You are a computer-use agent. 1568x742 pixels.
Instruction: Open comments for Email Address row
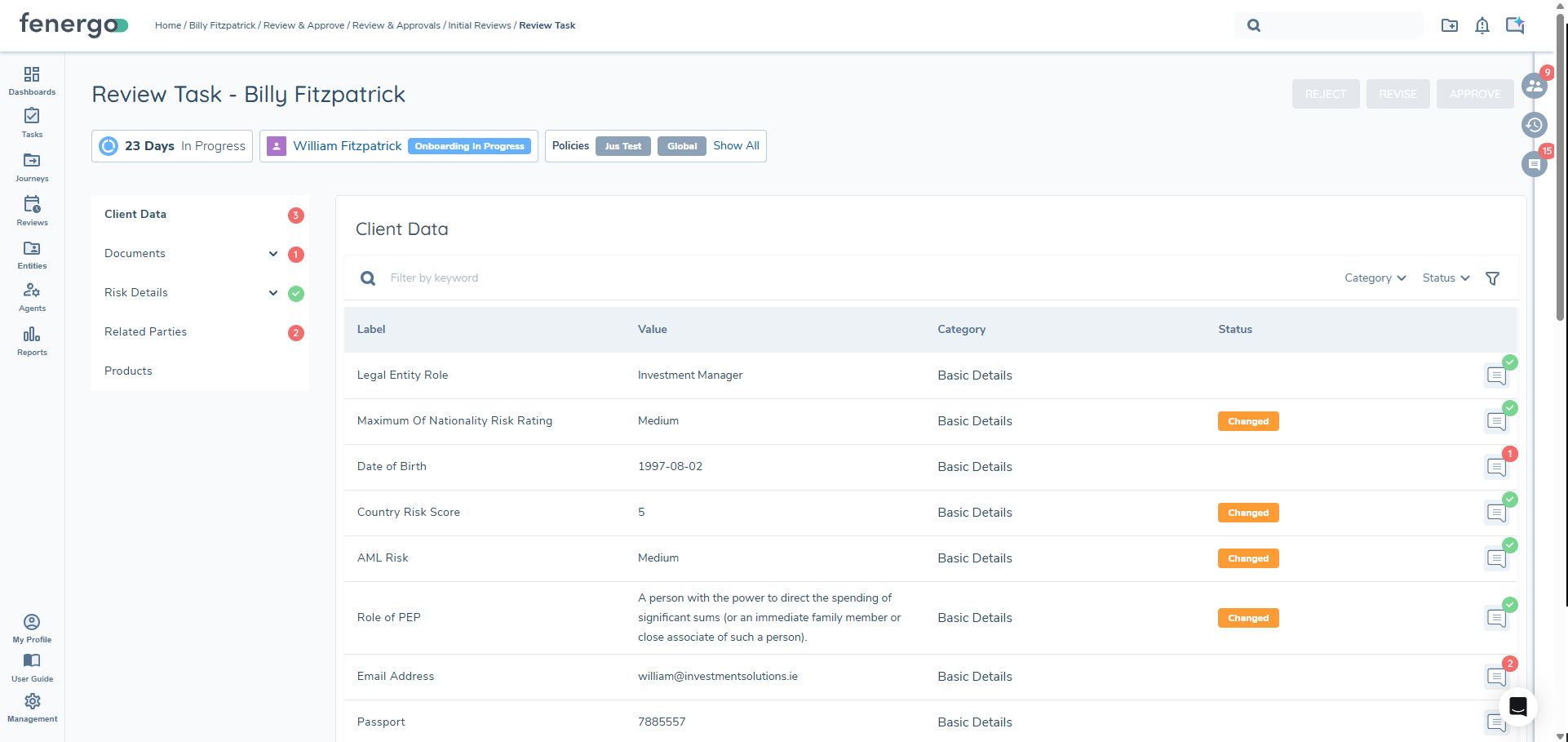tap(1496, 677)
